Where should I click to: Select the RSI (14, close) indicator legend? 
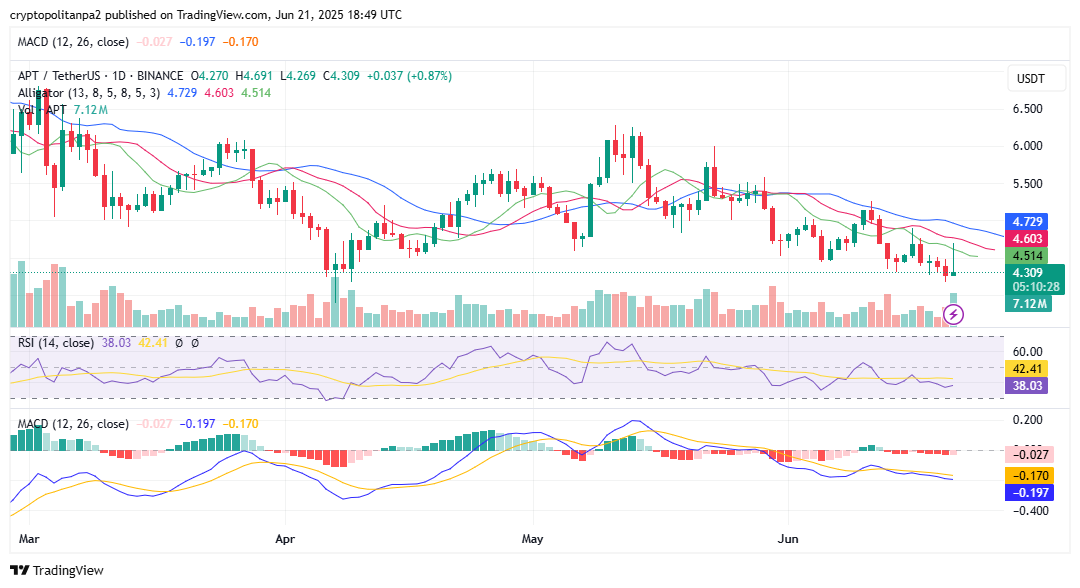click(x=56, y=343)
